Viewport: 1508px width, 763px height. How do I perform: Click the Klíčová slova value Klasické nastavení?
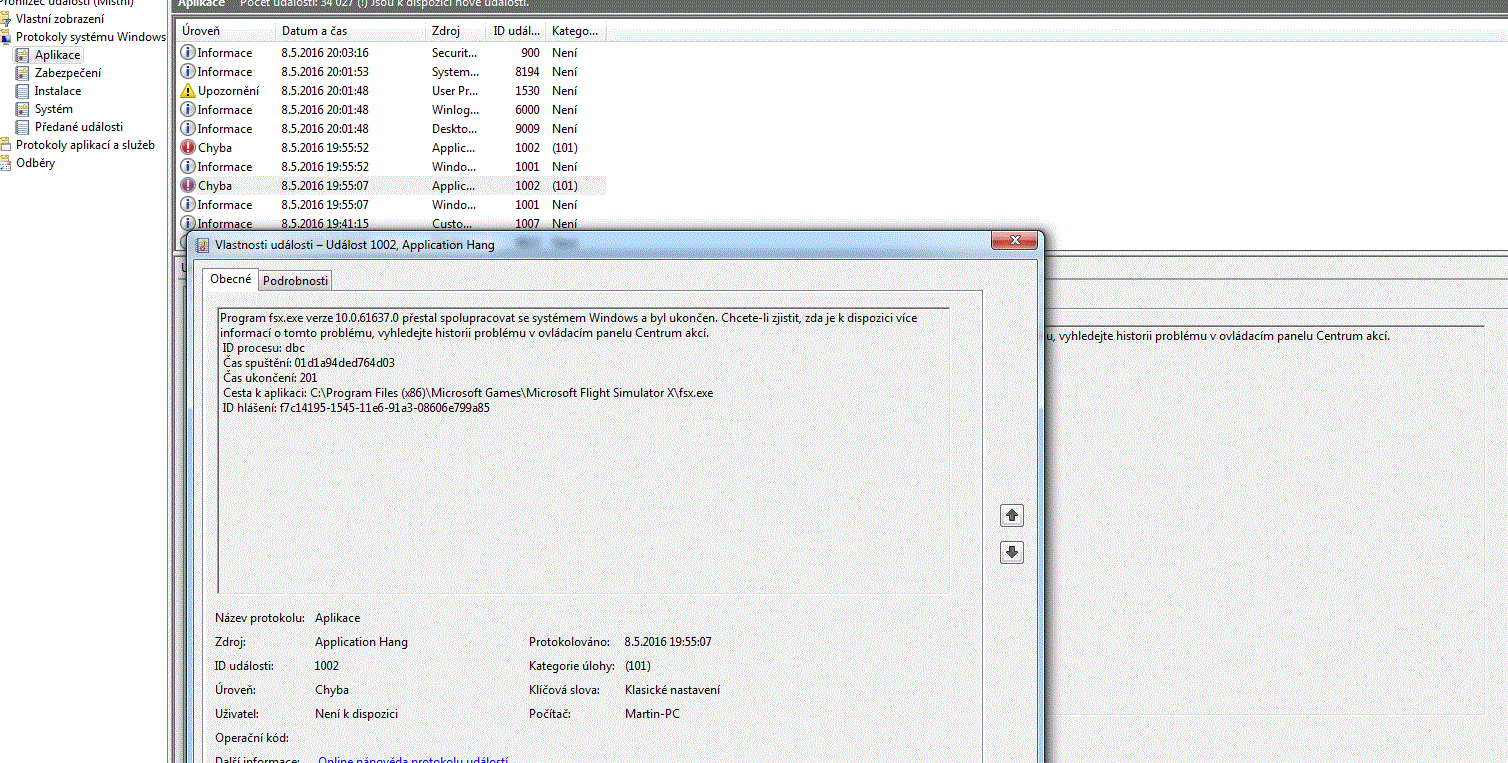[x=672, y=690]
